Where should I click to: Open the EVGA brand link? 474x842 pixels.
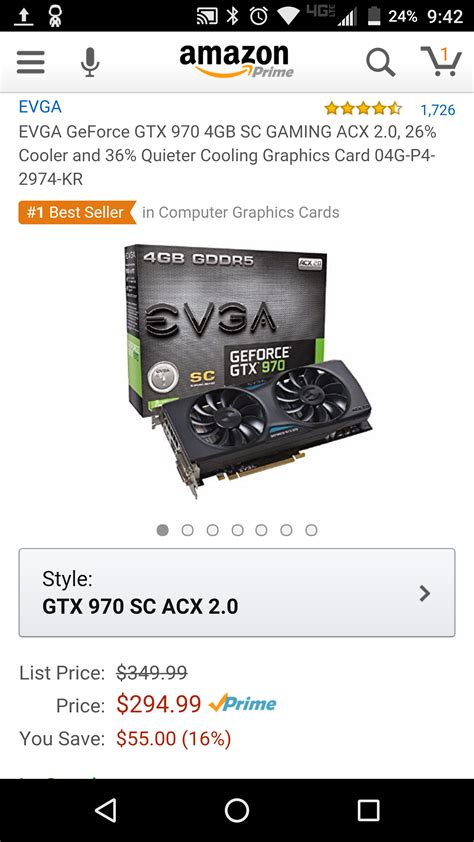point(40,106)
